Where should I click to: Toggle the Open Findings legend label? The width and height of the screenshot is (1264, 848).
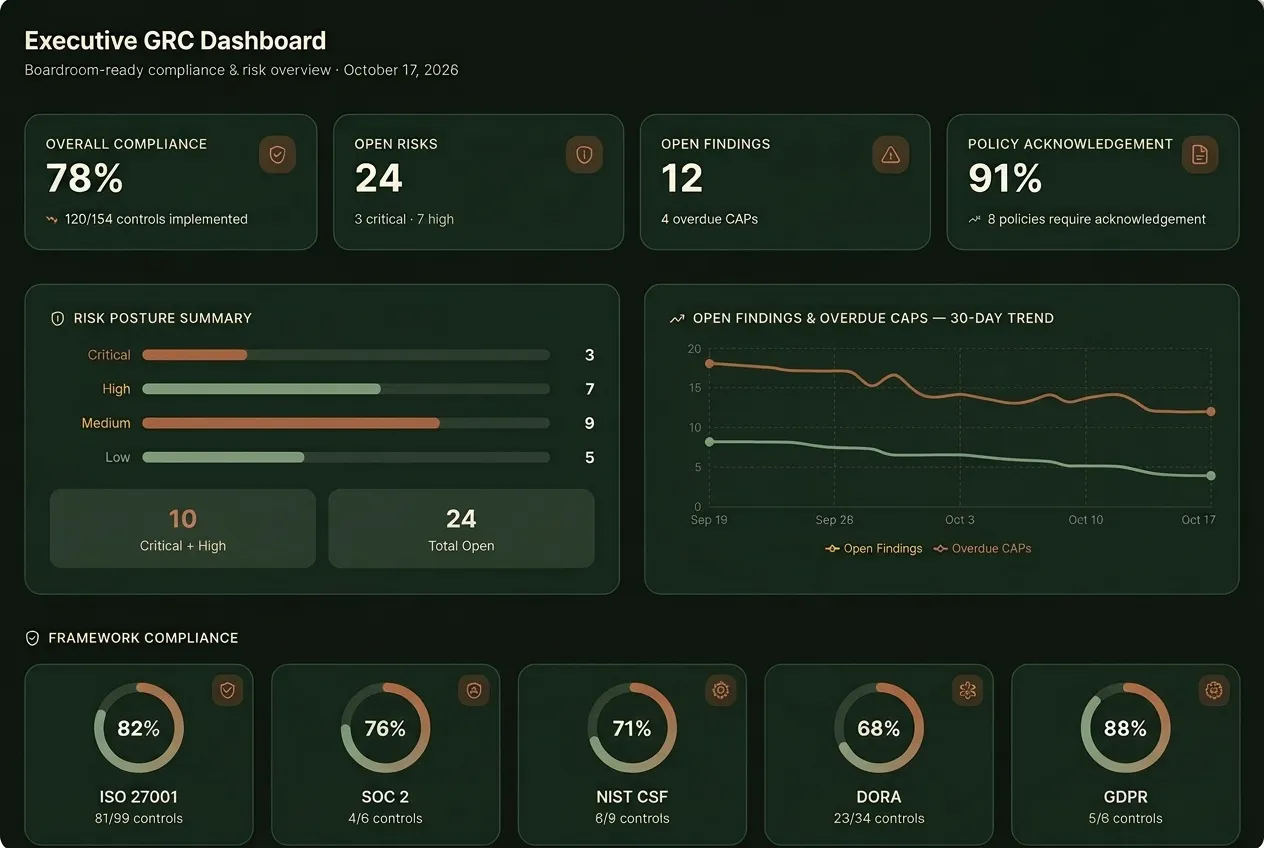click(x=883, y=549)
